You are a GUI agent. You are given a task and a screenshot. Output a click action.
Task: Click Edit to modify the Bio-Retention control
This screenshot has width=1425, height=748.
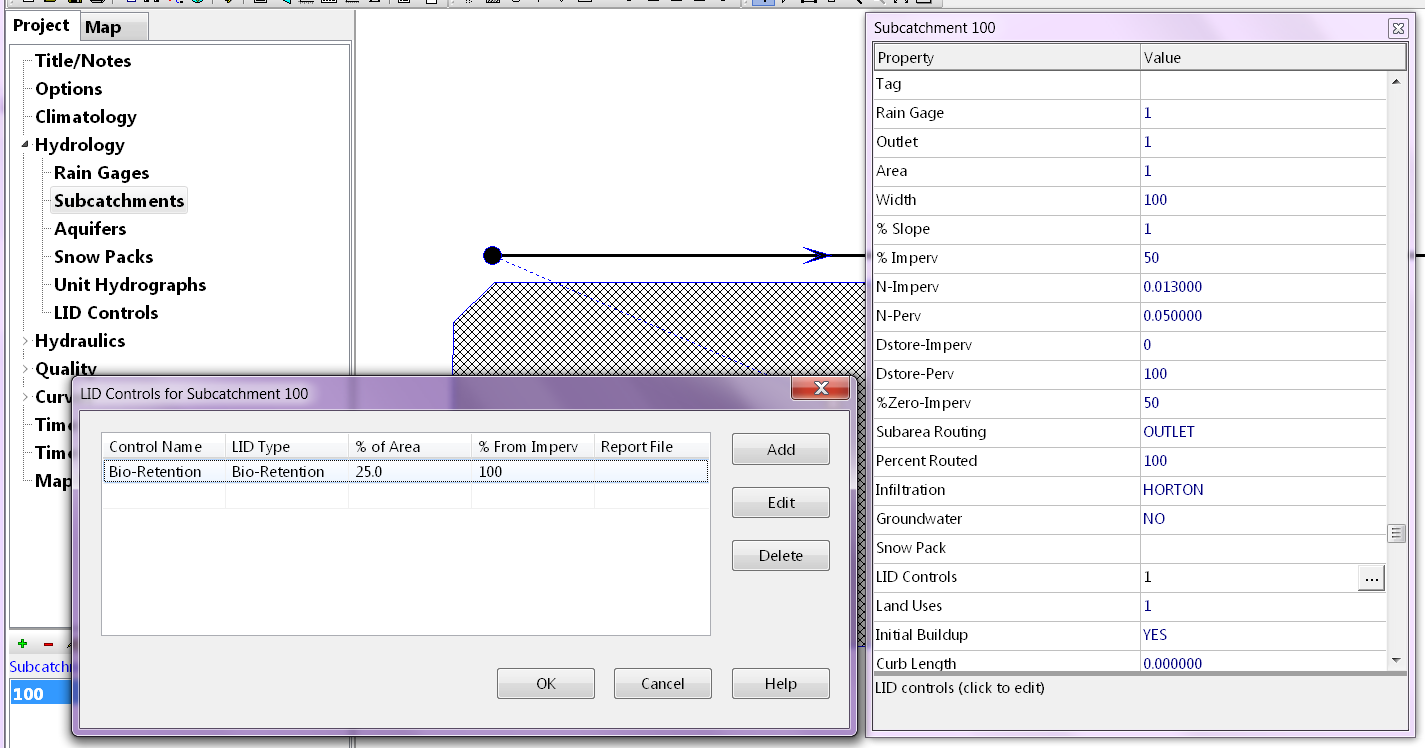pos(780,502)
